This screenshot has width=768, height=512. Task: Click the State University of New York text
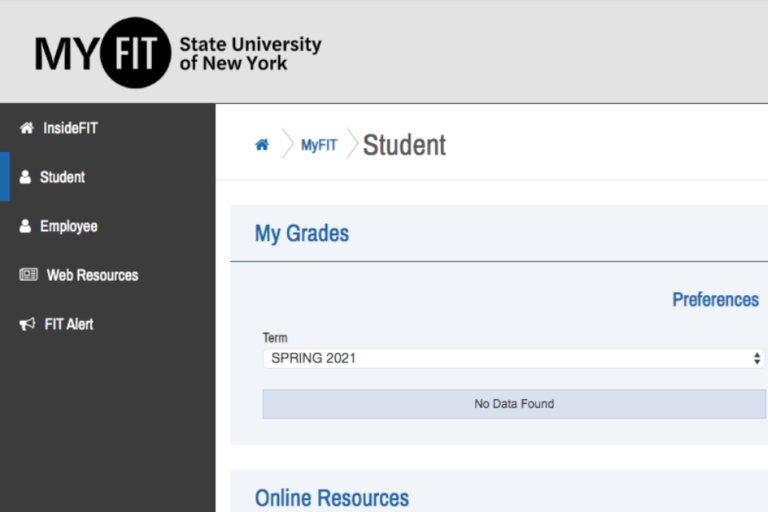pos(250,54)
